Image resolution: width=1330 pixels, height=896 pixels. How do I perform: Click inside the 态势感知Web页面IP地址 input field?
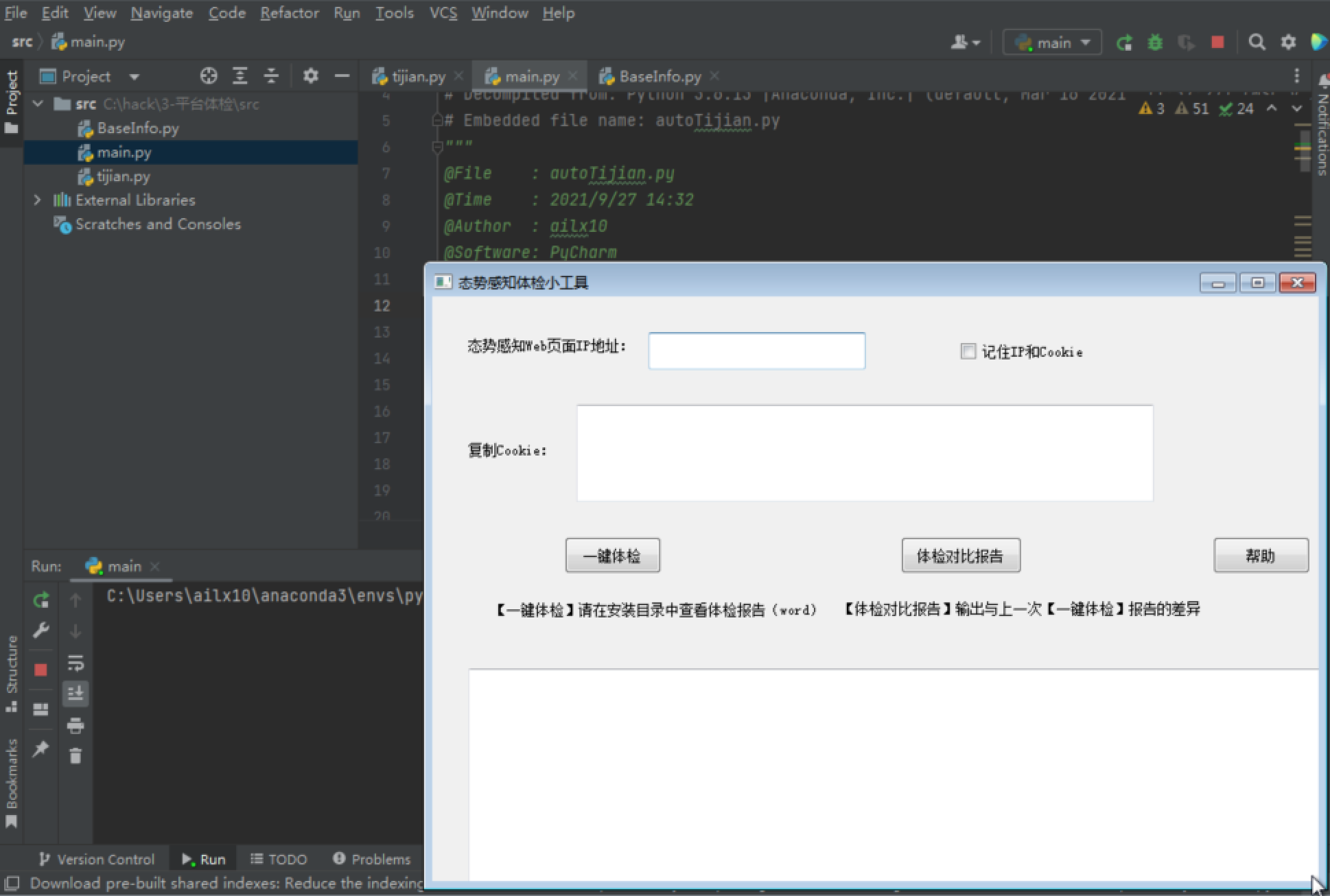coord(756,350)
